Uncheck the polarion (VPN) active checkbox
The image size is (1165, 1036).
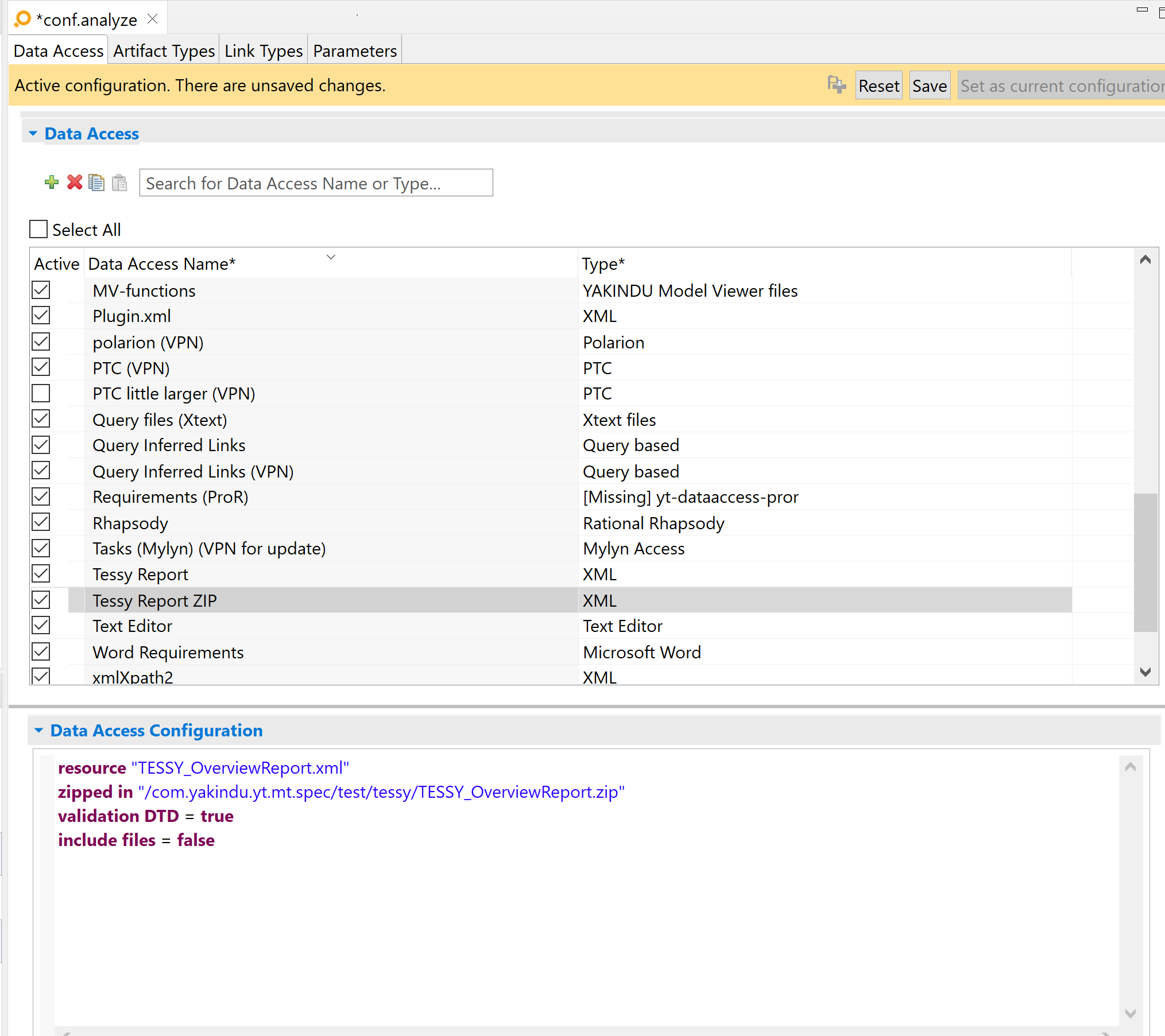(41, 342)
